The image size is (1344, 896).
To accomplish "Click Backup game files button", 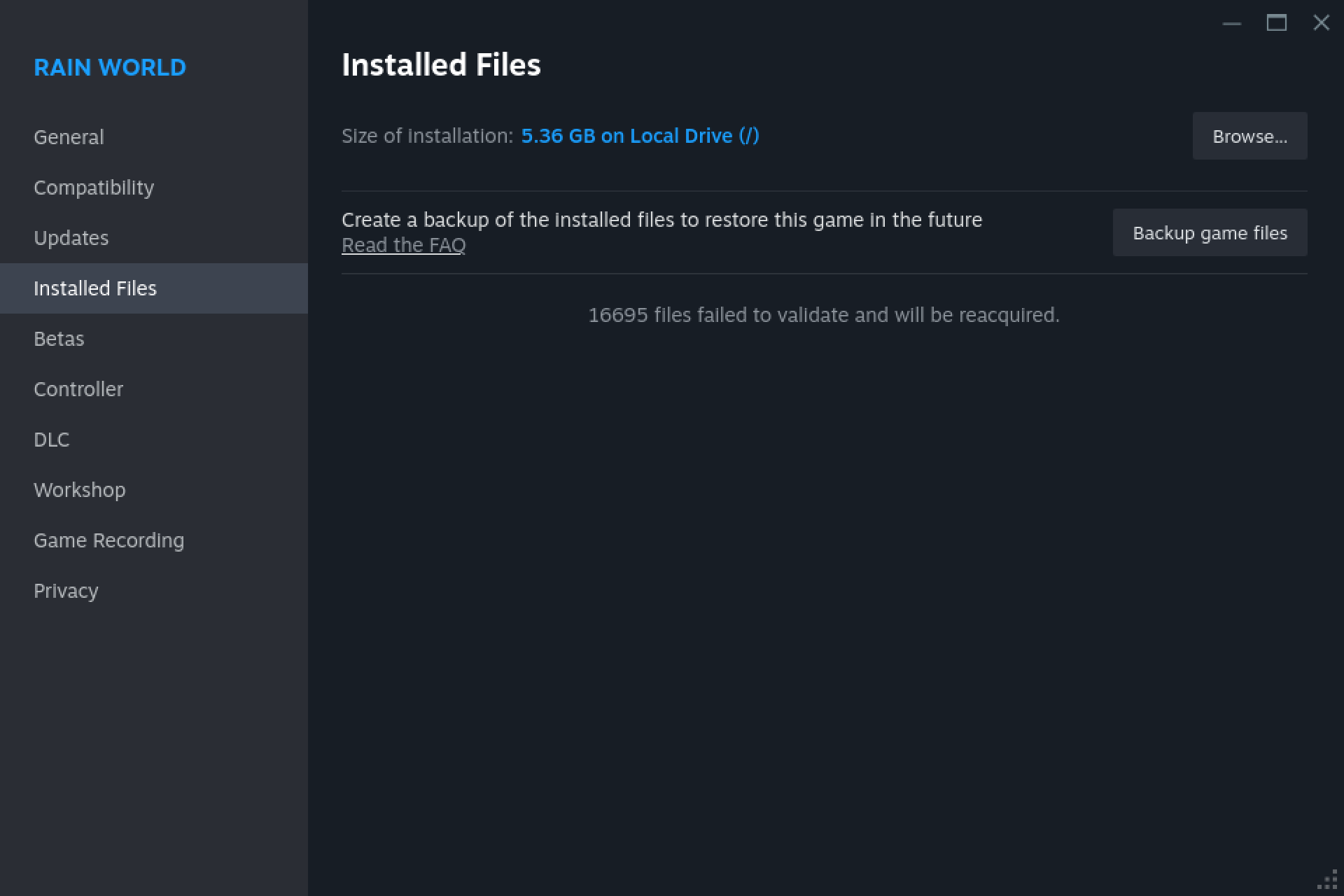I will click(1210, 232).
